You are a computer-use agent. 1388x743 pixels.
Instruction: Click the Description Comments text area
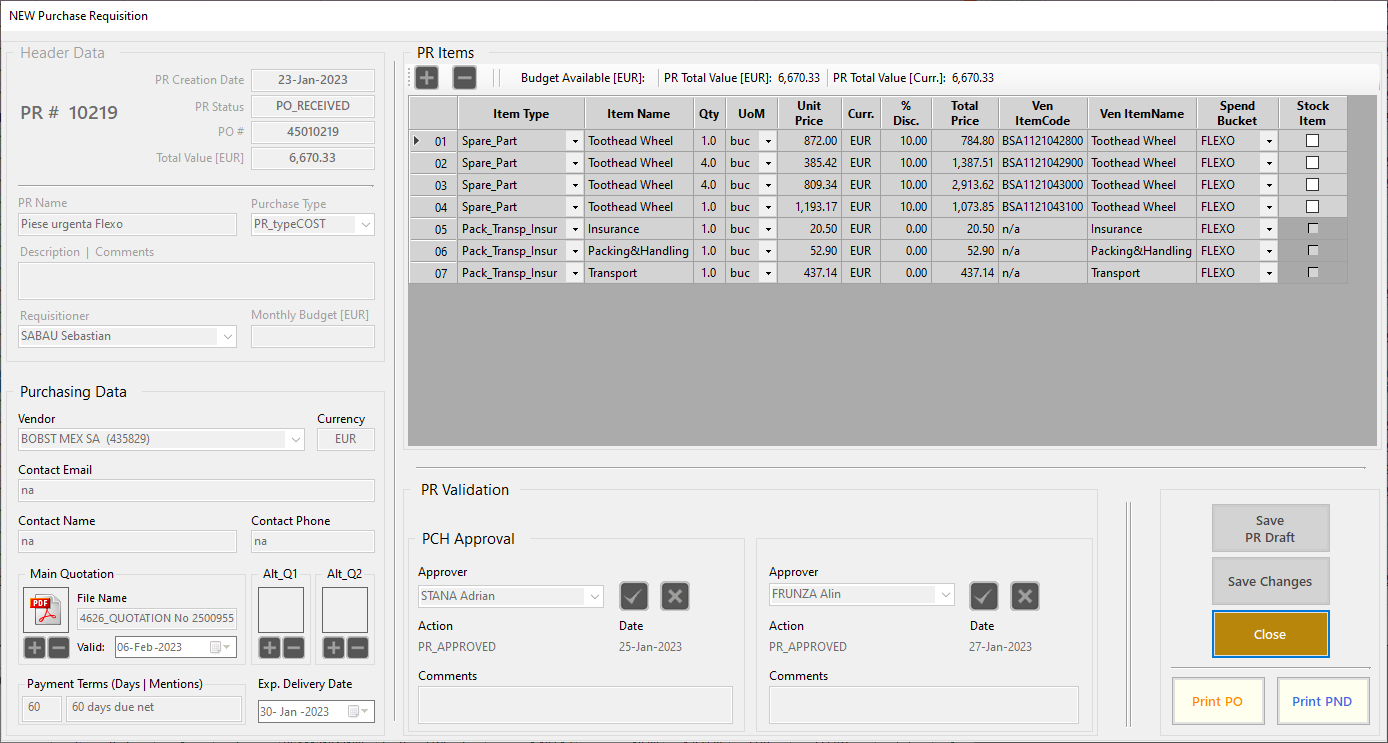tap(196, 281)
